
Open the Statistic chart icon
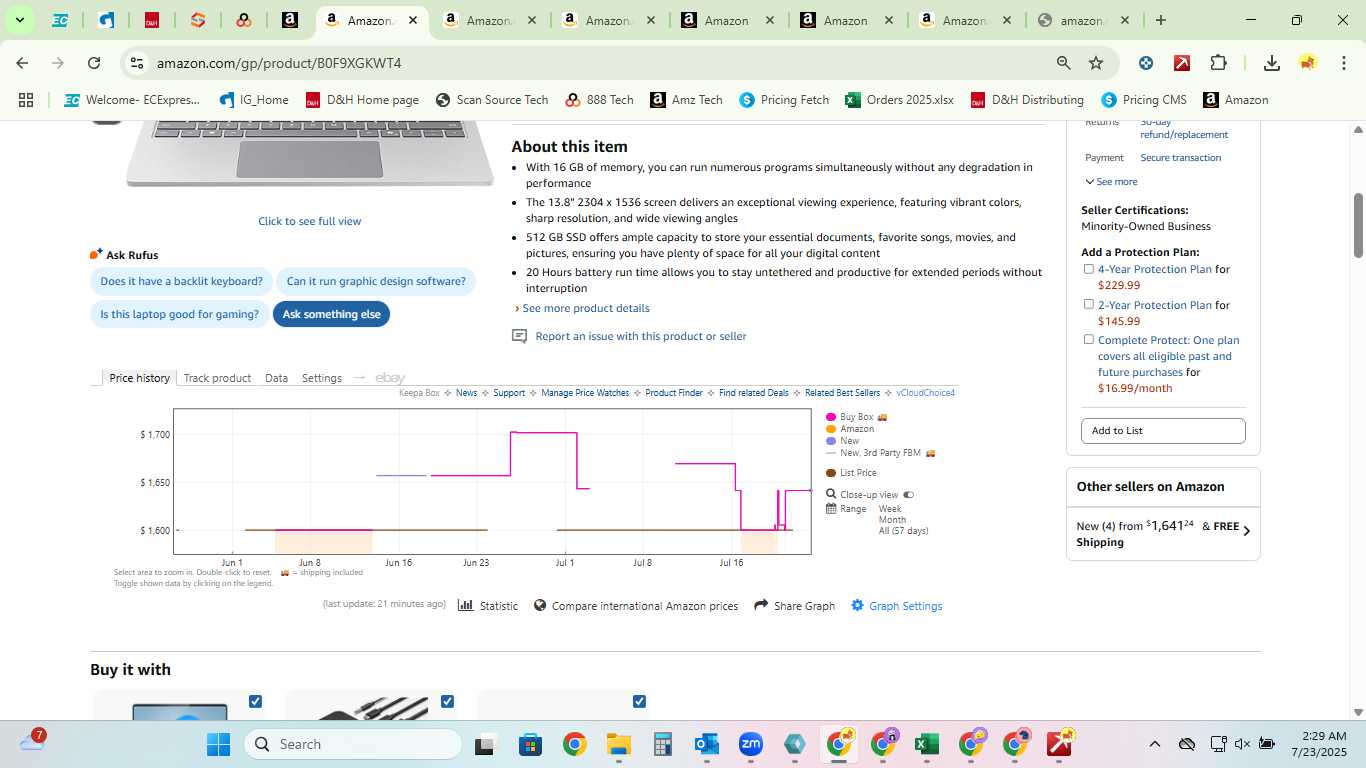tap(465, 605)
